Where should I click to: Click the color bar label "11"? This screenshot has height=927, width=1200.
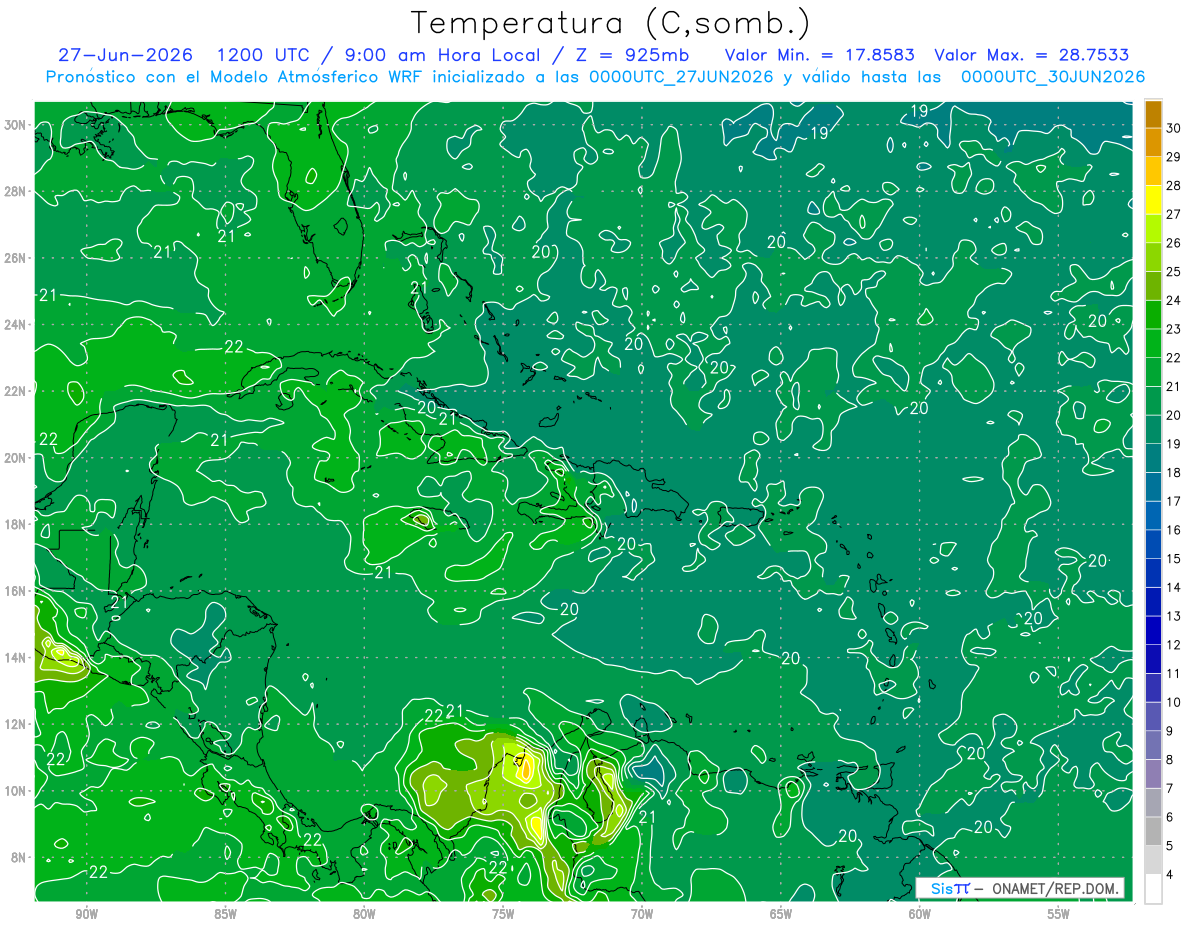(x=1174, y=673)
